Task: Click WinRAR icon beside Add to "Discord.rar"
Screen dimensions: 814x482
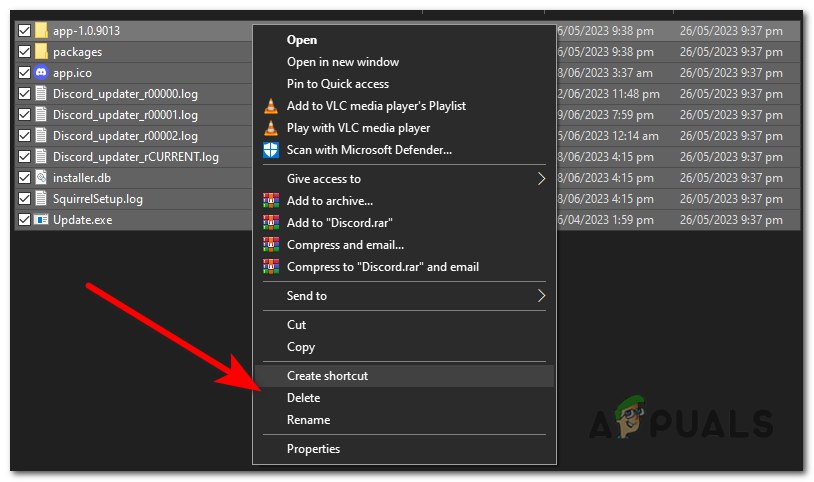Action: pos(271,222)
